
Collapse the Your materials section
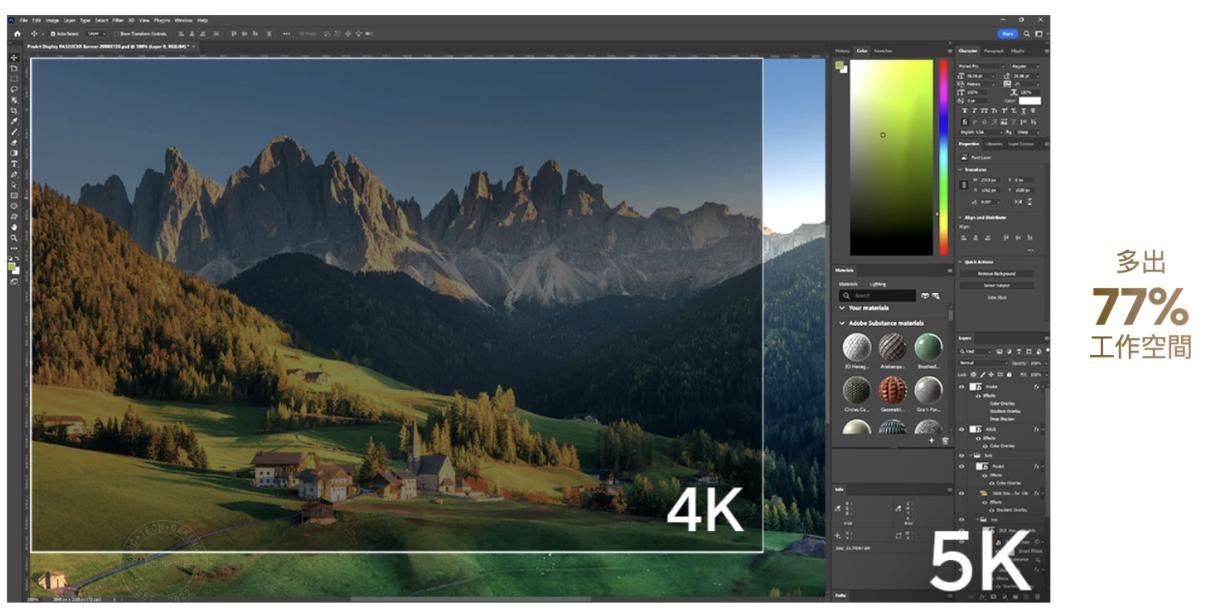[x=842, y=308]
